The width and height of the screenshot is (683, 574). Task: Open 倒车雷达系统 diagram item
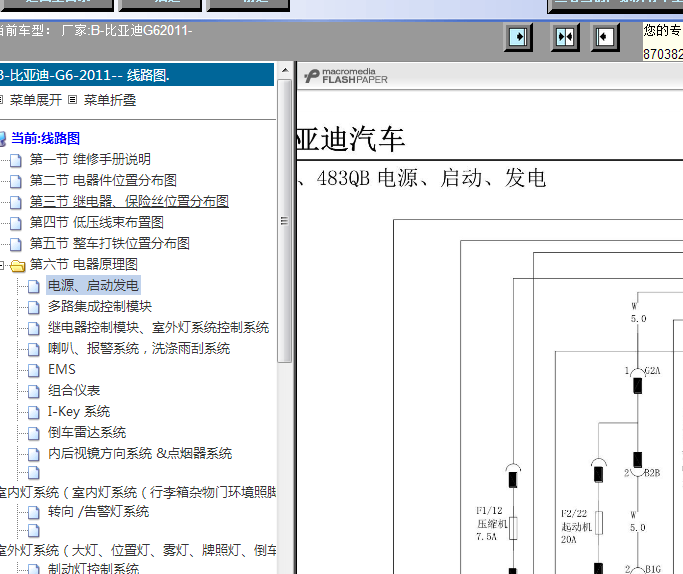coord(87,432)
